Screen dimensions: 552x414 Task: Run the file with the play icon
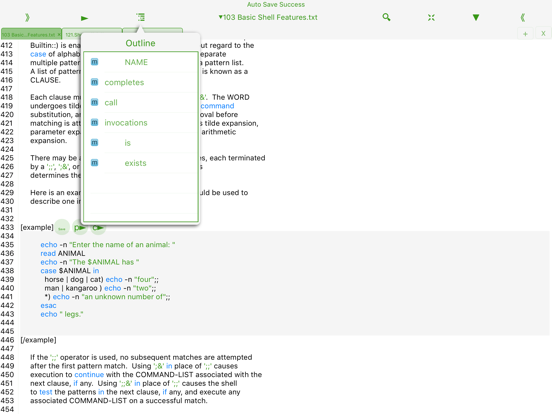(84, 18)
